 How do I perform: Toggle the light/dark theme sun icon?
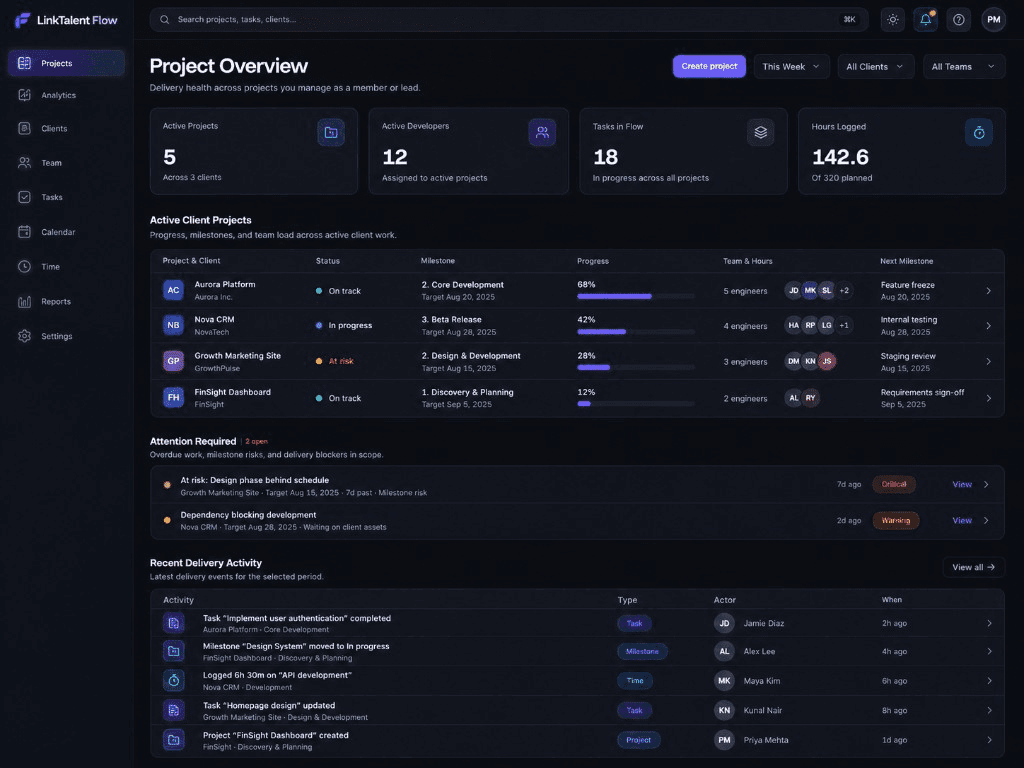coord(893,20)
